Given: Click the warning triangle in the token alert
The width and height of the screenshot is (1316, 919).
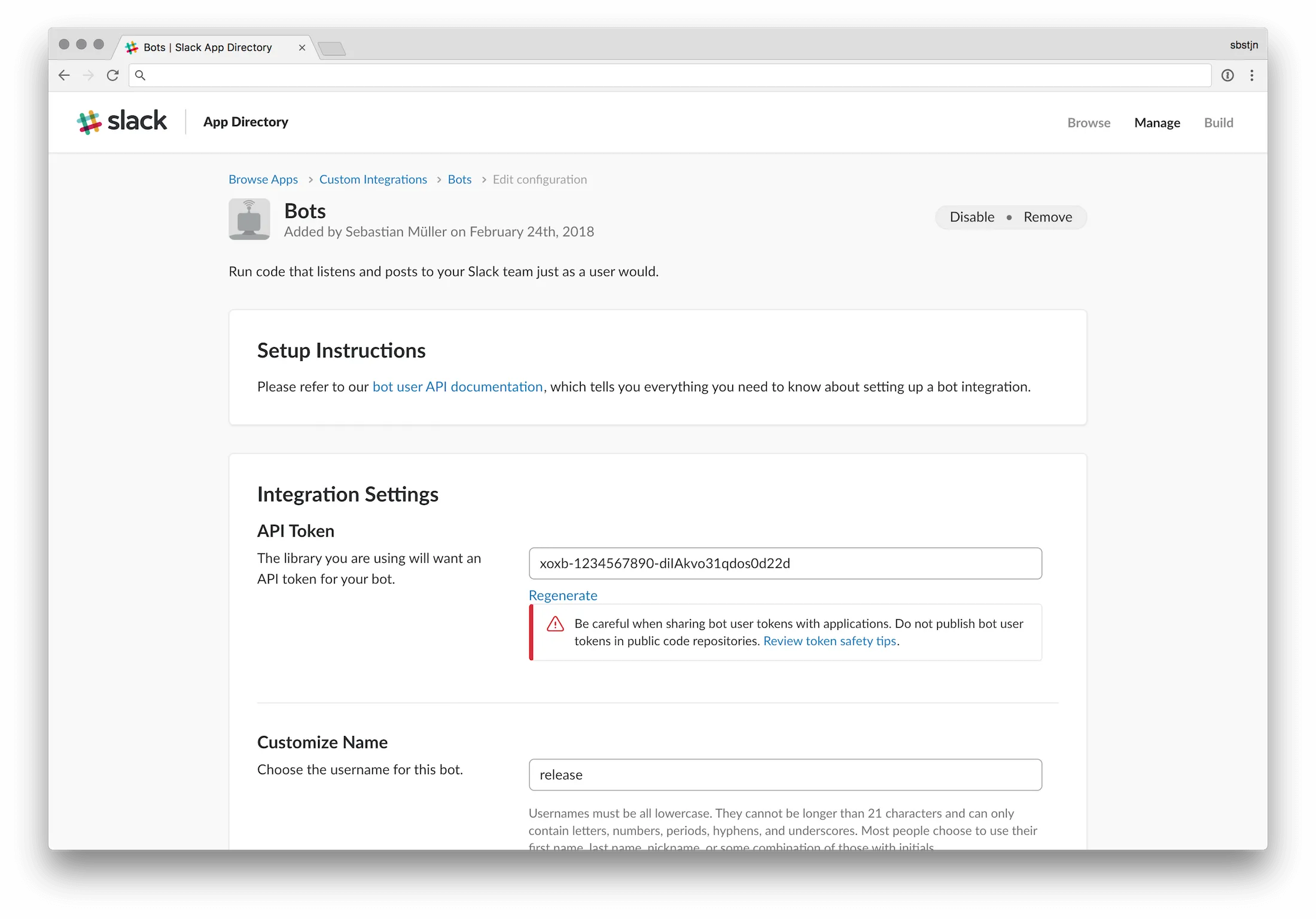Looking at the screenshot, I should [555, 623].
